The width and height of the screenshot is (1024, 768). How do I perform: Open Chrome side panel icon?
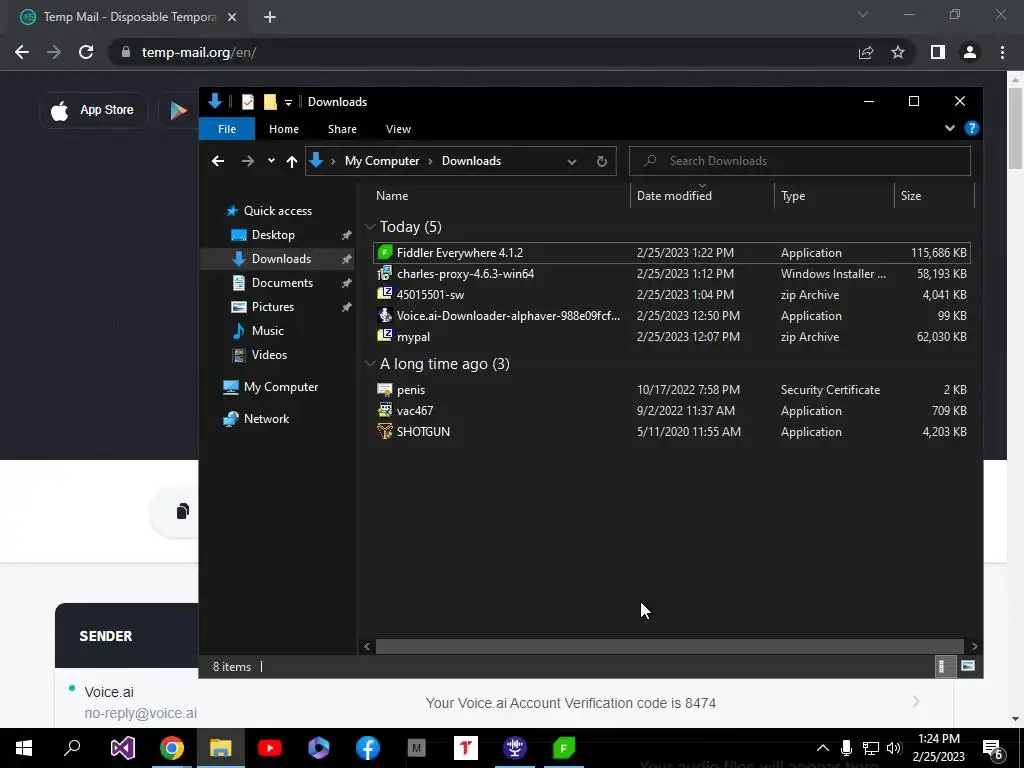938,52
